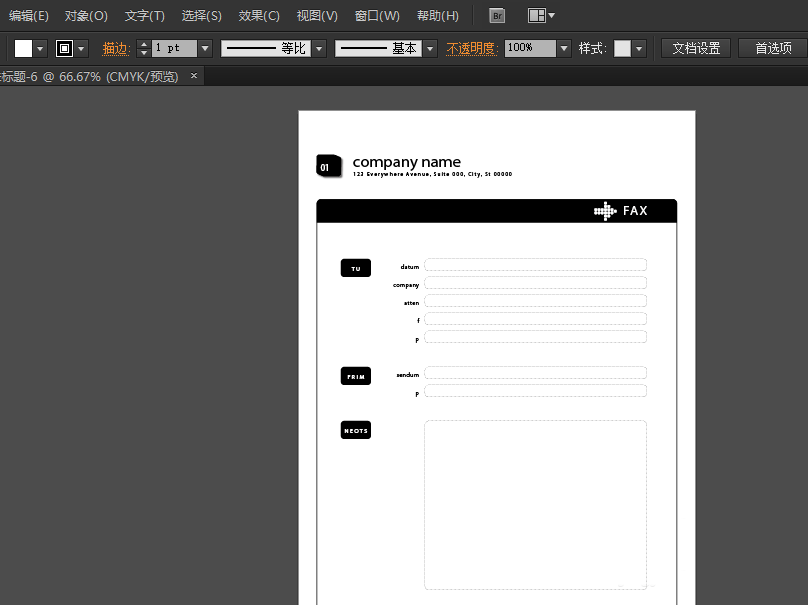The height and width of the screenshot is (605, 808).
Task: Select the black FRIM label tag
Action: (355, 376)
